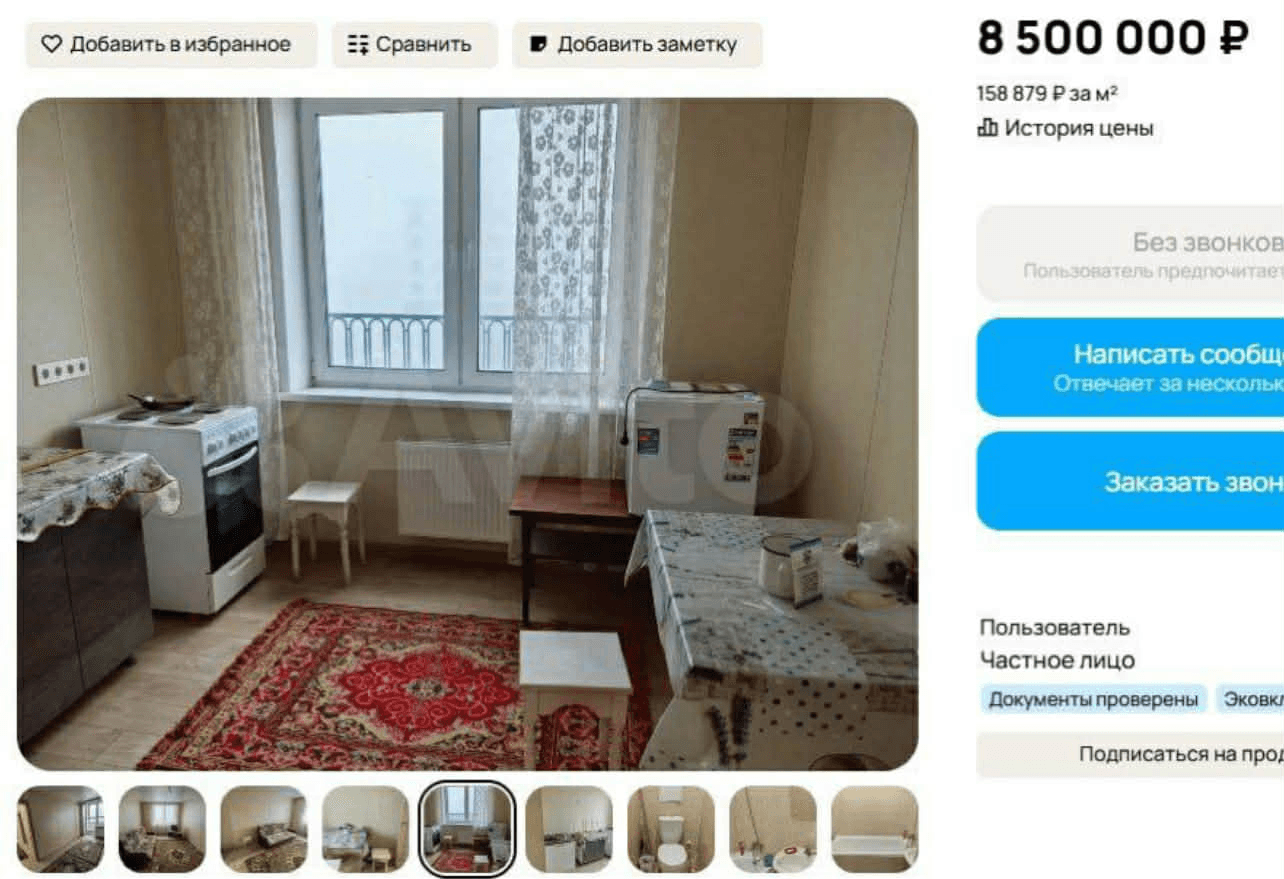
Task: Open the second thumbnail with sofa
Action: (162, 829)
